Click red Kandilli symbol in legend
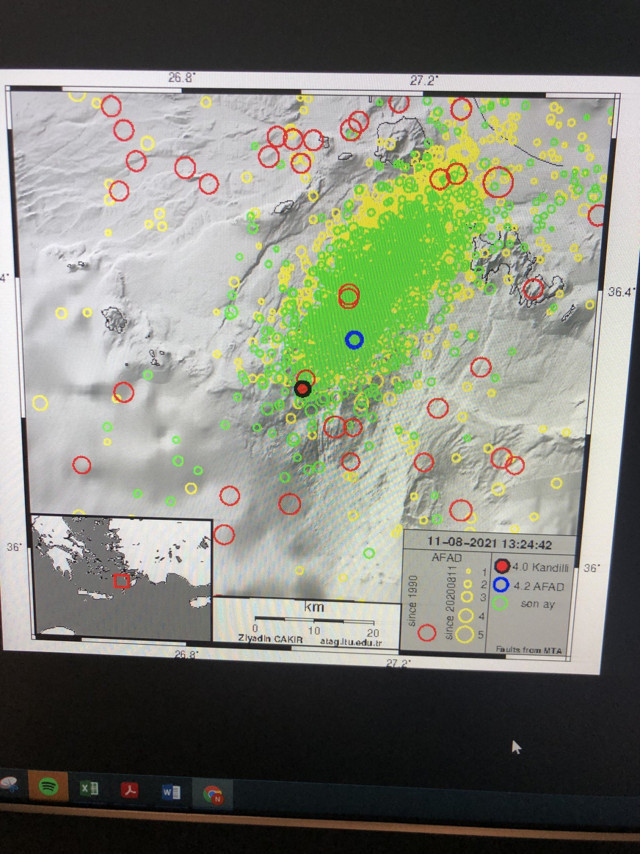 pyautogui.click(x=502, y=566)
